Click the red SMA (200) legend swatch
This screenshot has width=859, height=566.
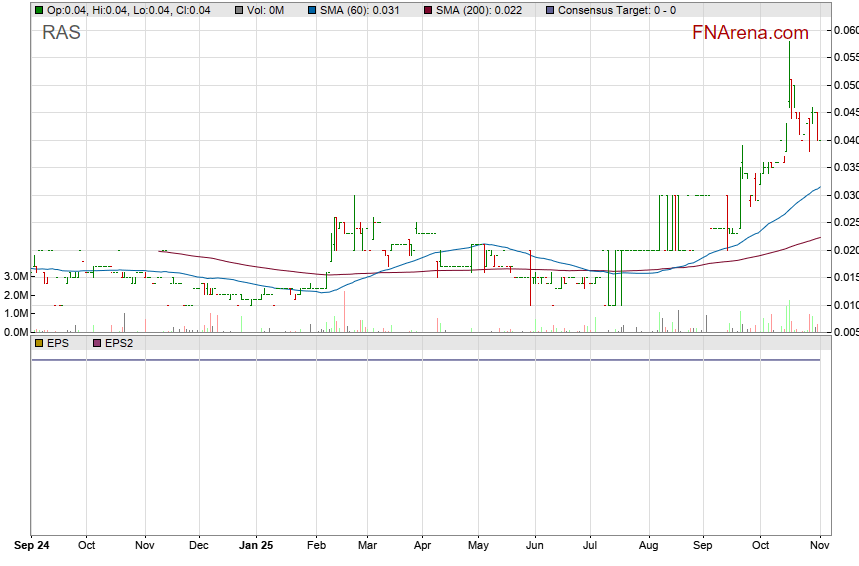[428, 10]
